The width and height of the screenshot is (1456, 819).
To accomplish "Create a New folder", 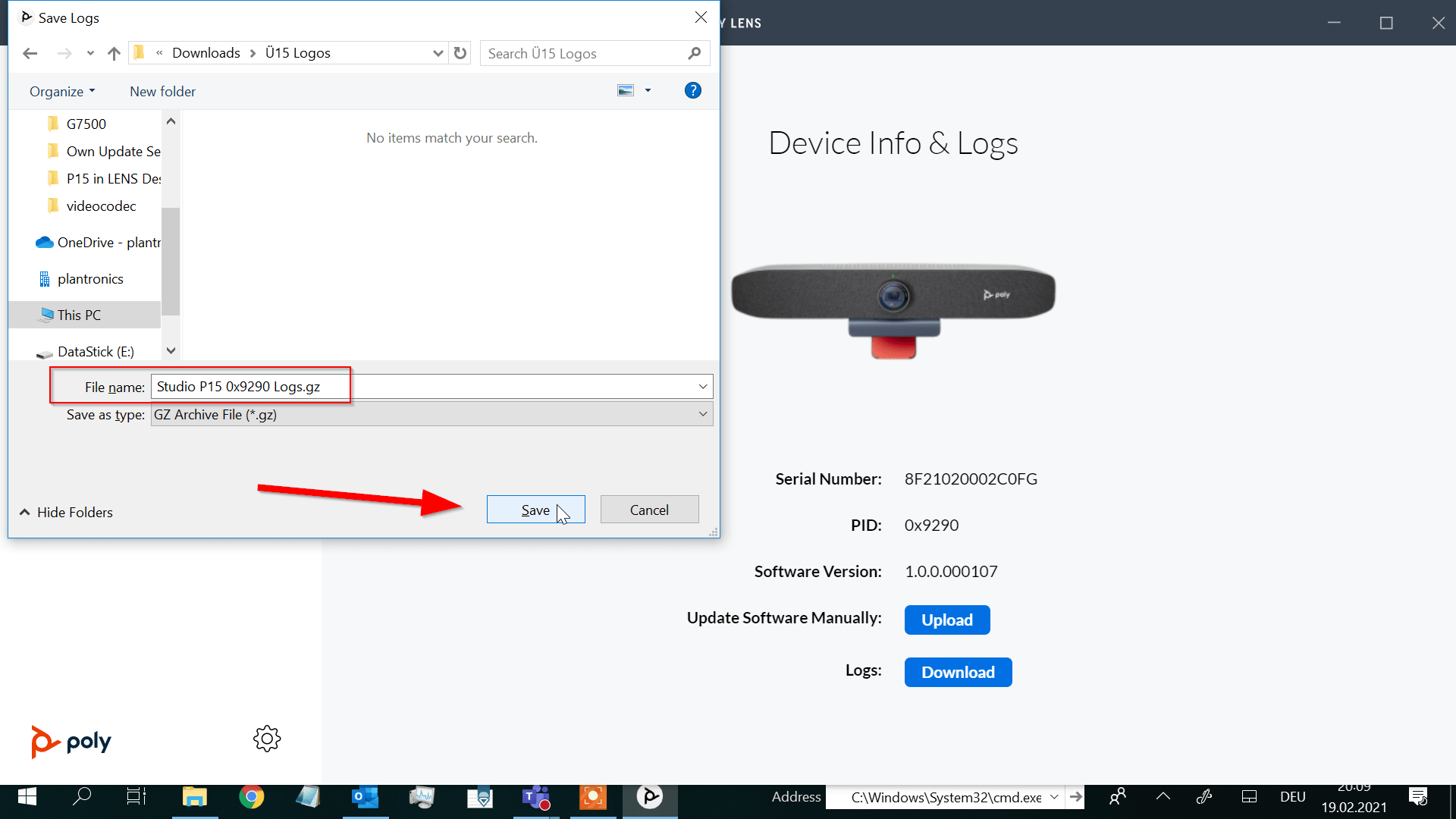I will [162, 91].
